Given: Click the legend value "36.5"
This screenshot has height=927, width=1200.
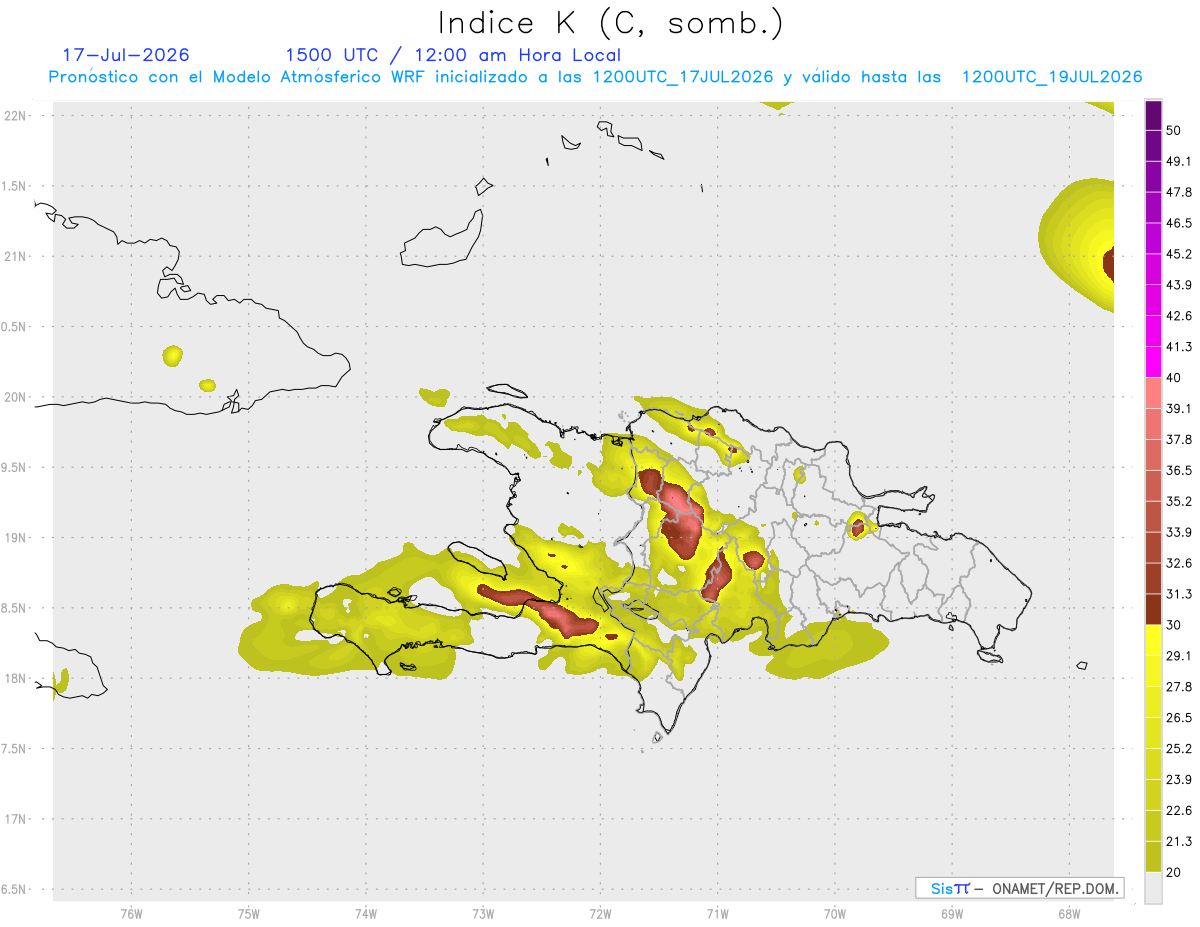Looking at the screenshot, I should pyautogui.click(x=1179, y=470).
